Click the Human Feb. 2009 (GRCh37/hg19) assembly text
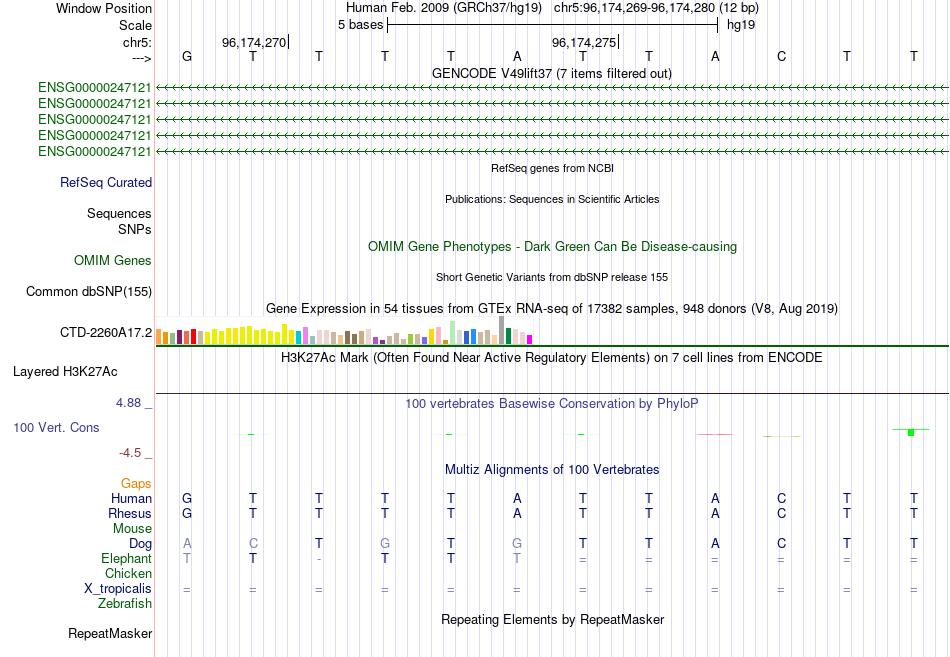This screenshot has width=950, height=657. click(x=443, y=8)
